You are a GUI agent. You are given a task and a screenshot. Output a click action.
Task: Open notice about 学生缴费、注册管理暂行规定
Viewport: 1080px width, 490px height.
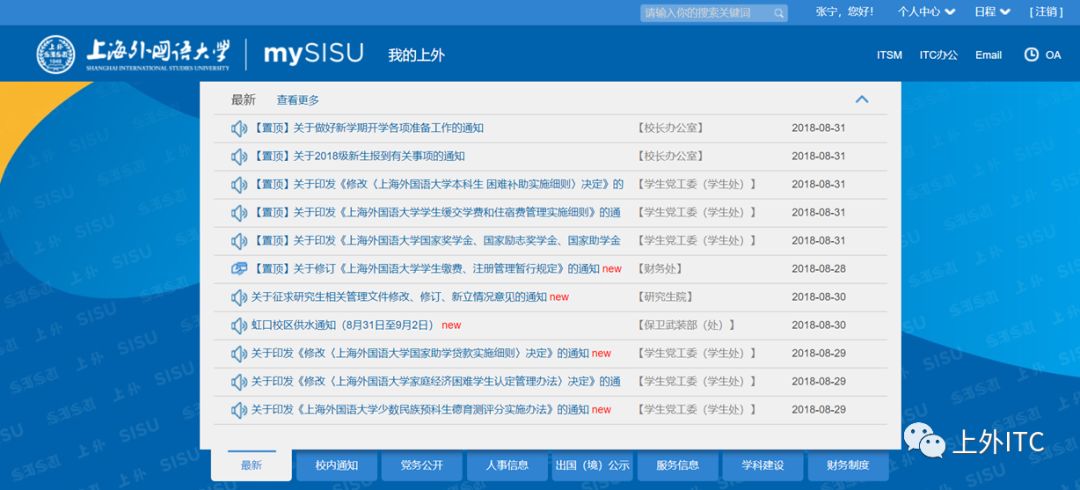pos(426,269)
